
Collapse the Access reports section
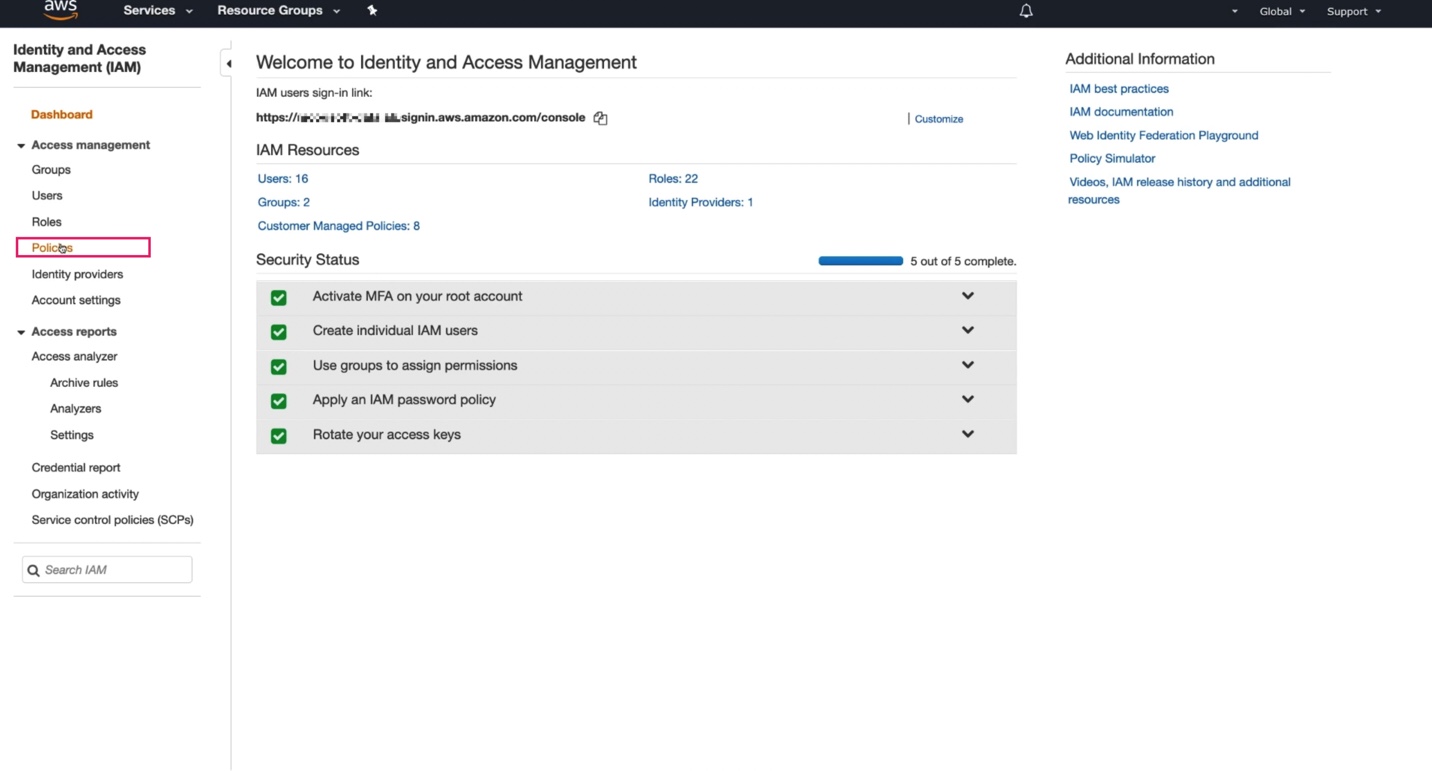click(x=21, y=332)
